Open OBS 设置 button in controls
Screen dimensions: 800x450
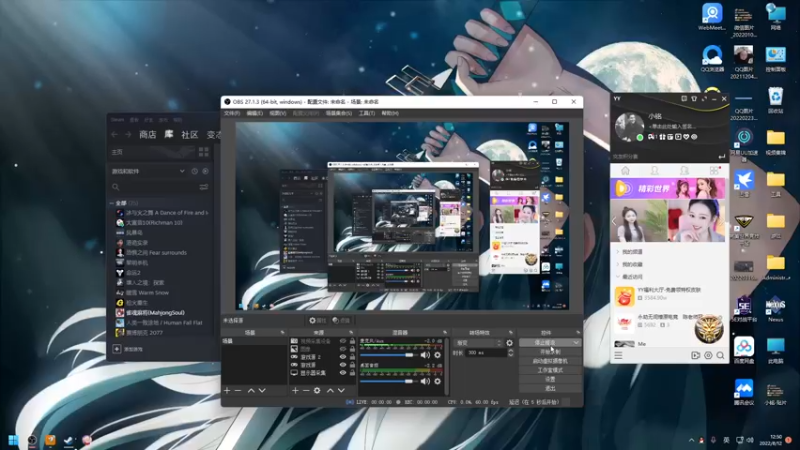pyautogui.click(x=550, y=380)
